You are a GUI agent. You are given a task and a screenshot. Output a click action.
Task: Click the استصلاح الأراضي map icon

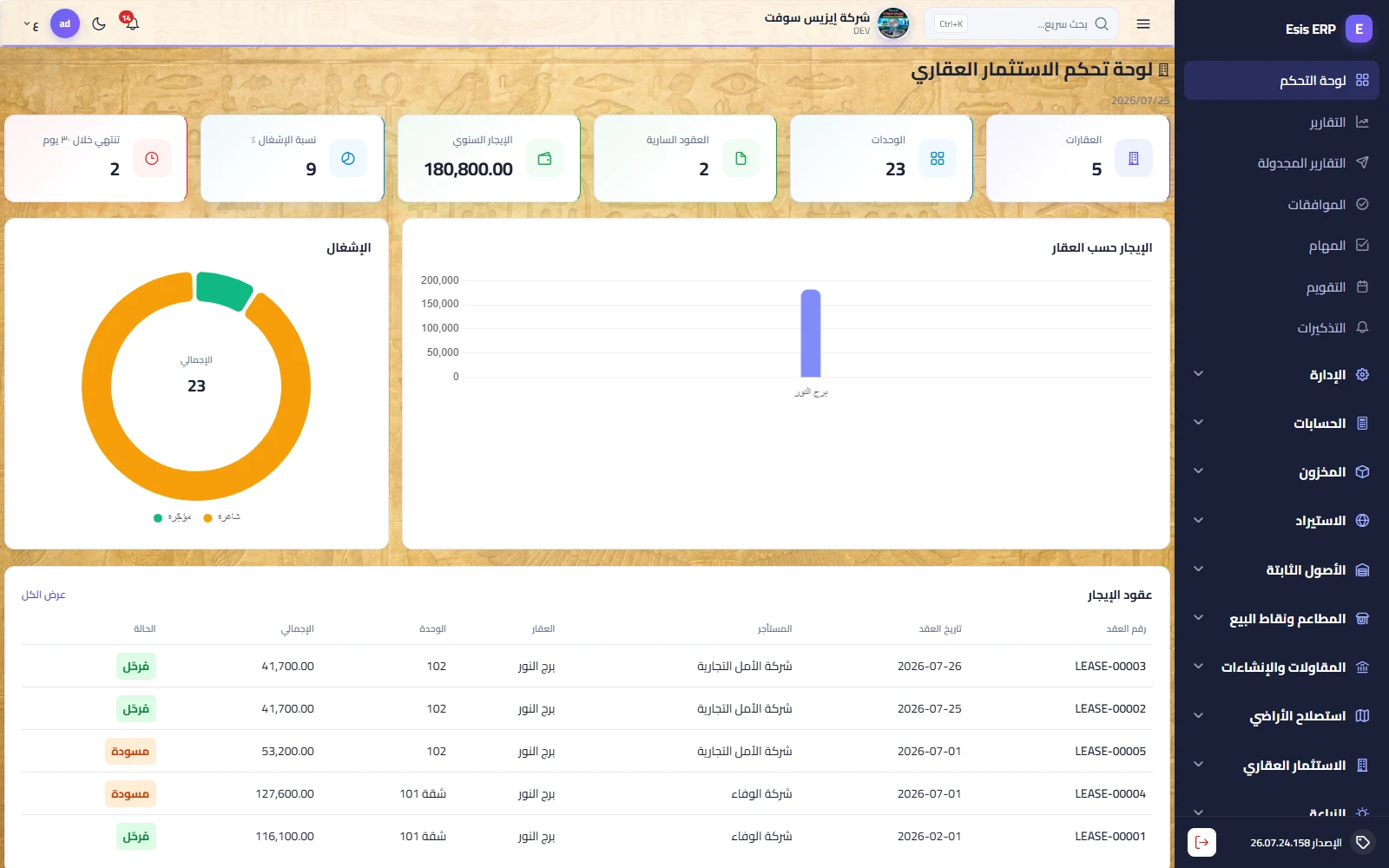1362,715
